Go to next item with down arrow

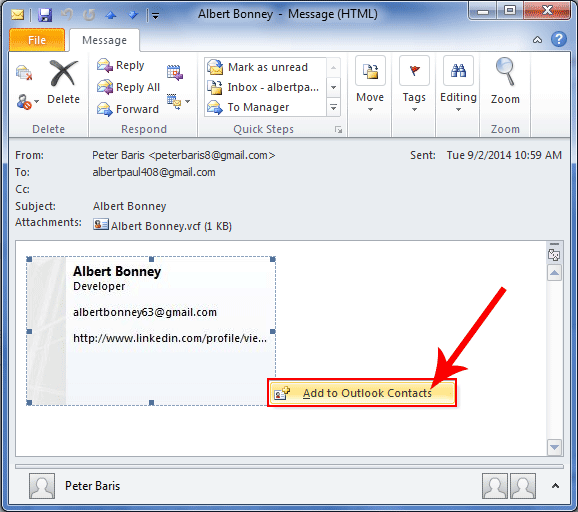pos(133,15)
